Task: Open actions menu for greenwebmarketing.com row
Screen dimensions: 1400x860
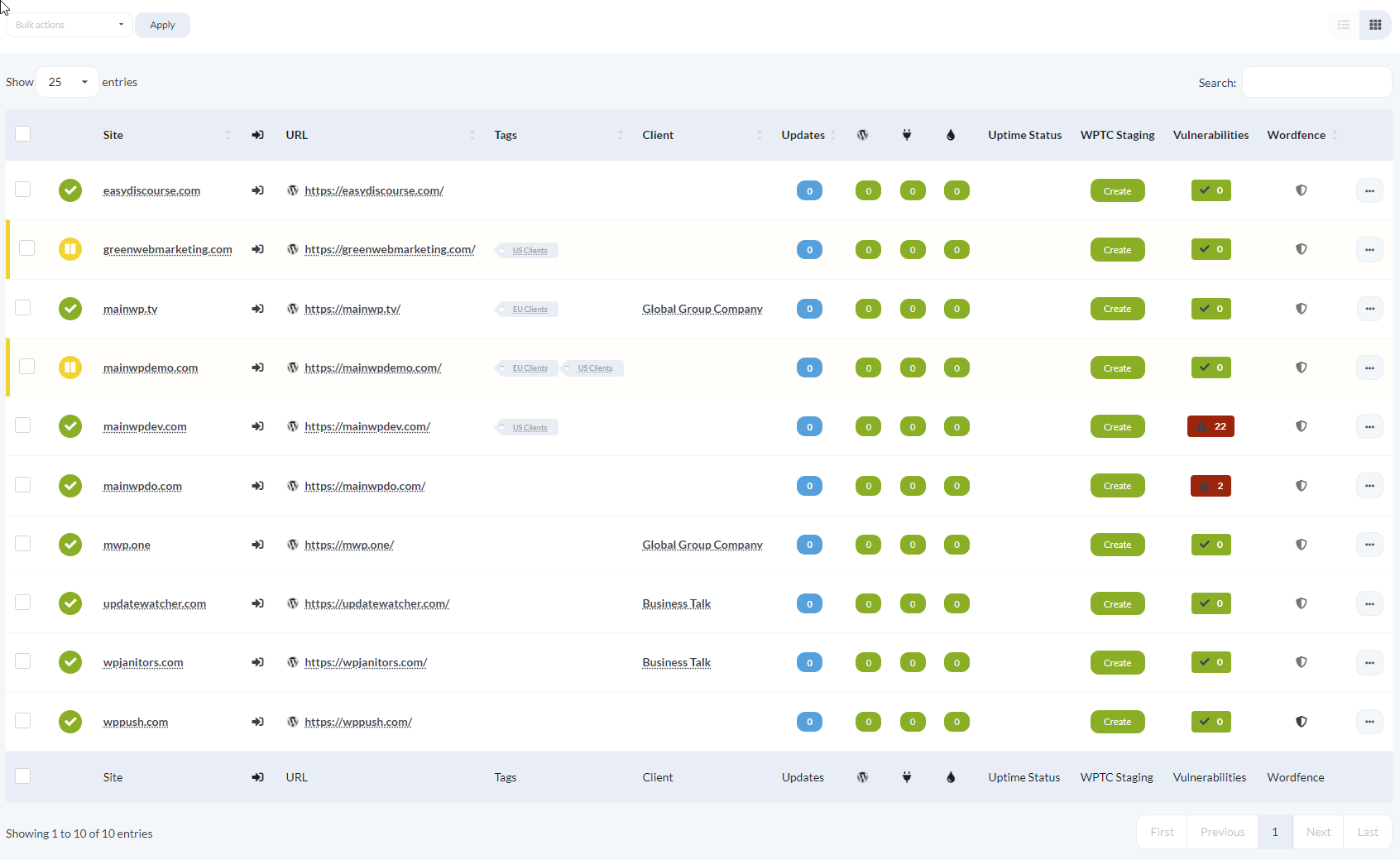Action: coord(1369,249)
